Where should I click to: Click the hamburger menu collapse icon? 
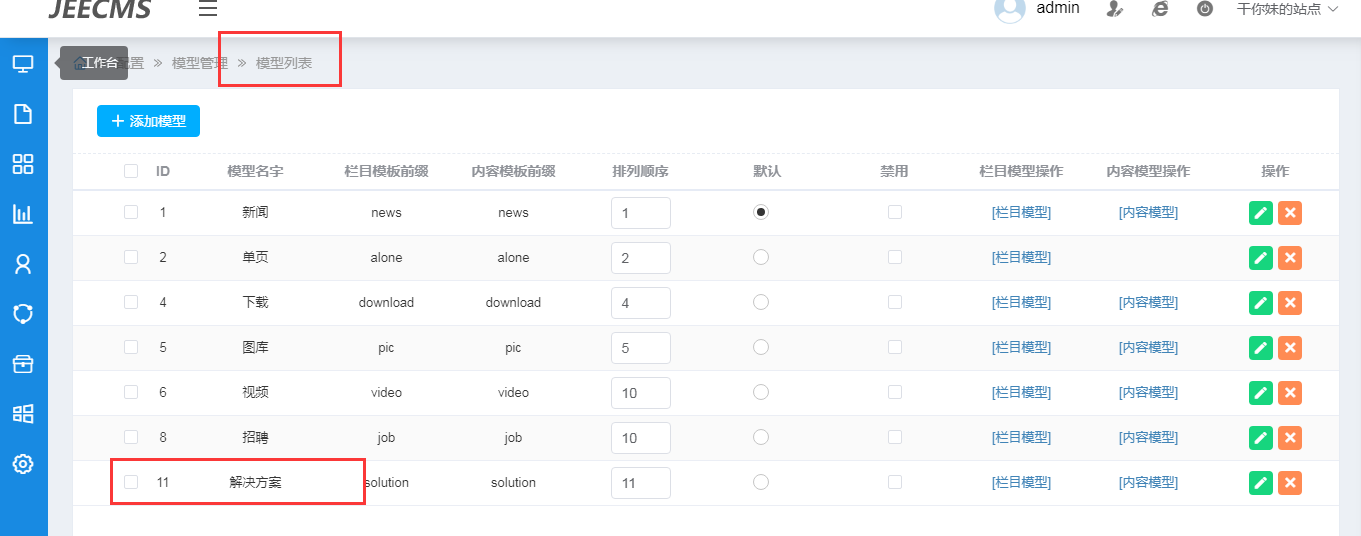click(x=208, y=9)
